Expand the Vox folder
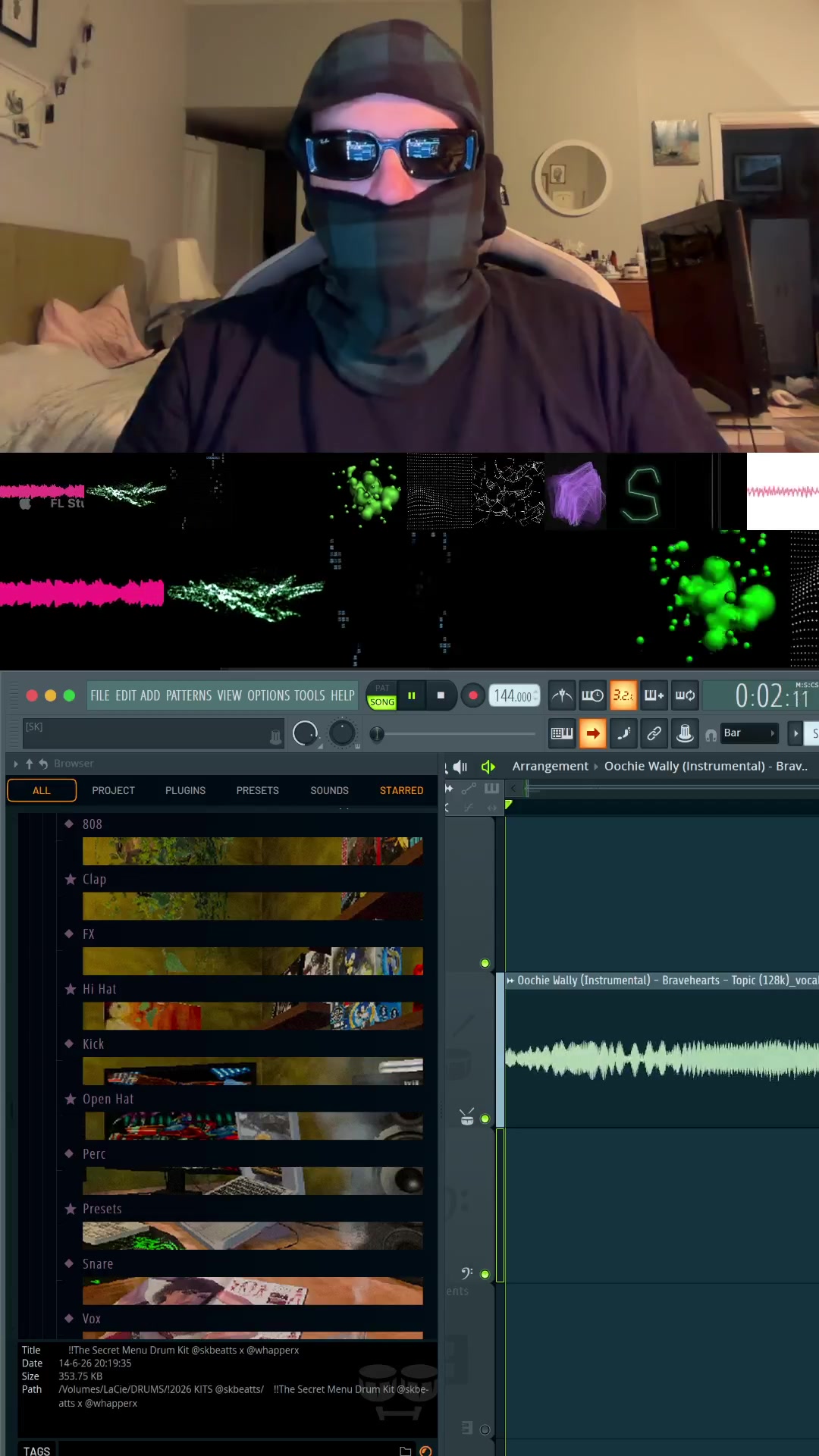 92,1319
